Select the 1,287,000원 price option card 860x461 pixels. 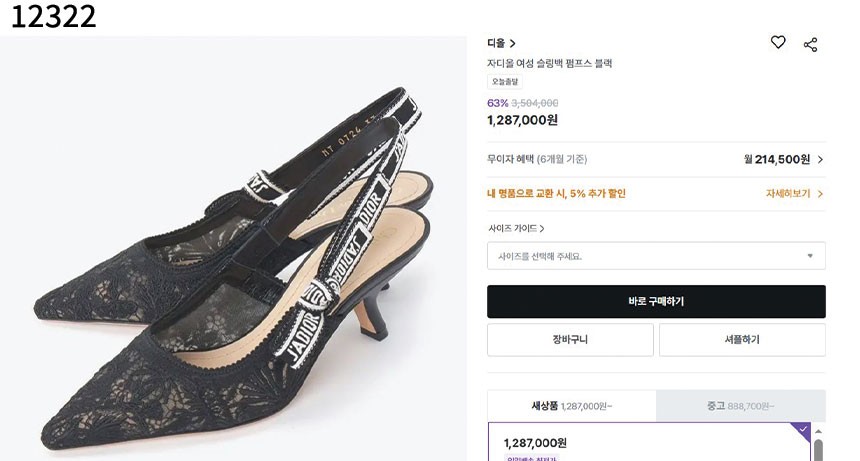point(640,443)
